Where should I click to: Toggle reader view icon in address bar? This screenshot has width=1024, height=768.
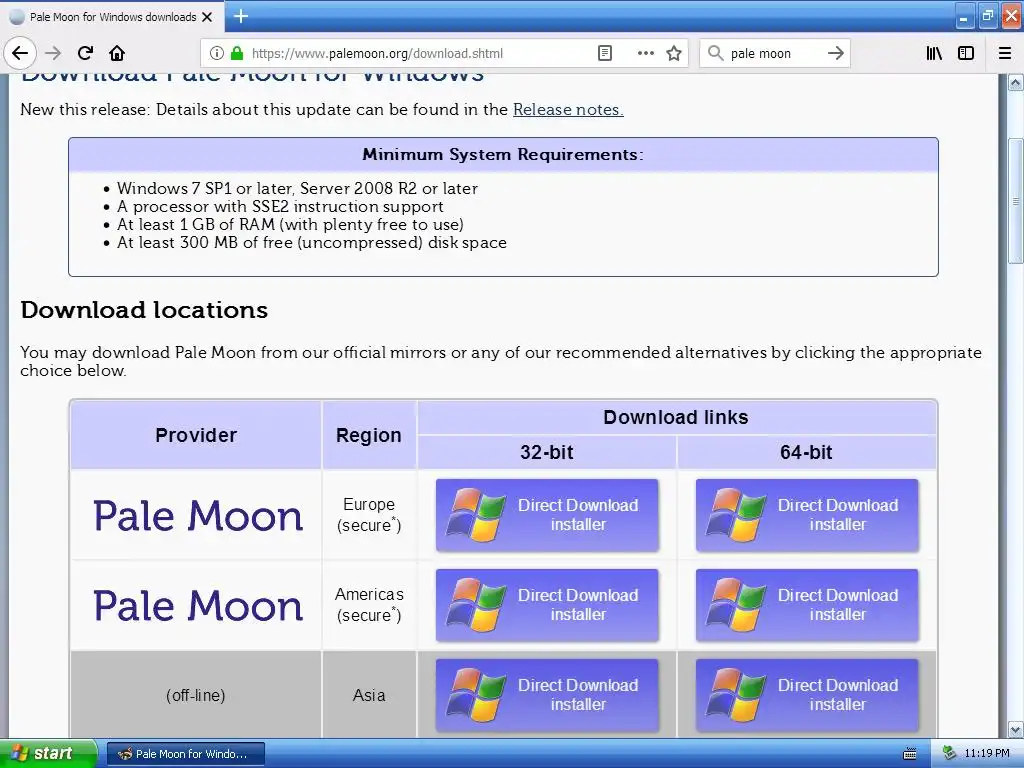click(605, 53)
